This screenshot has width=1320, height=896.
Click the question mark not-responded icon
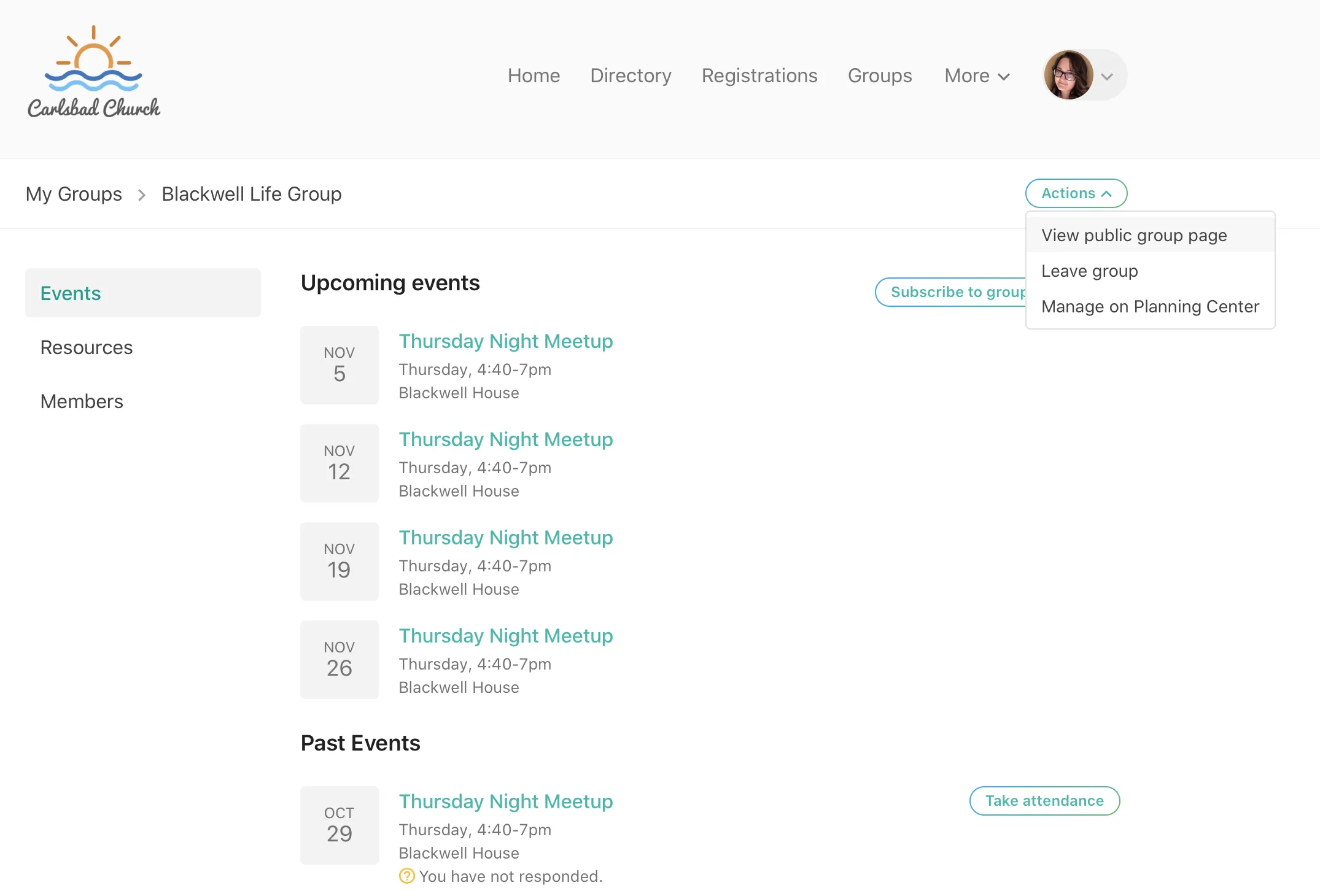406,876
